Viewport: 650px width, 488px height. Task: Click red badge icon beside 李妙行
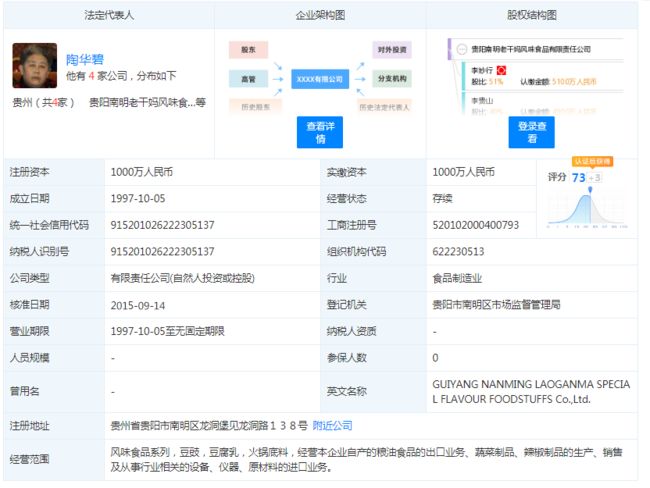coord(501,70)
